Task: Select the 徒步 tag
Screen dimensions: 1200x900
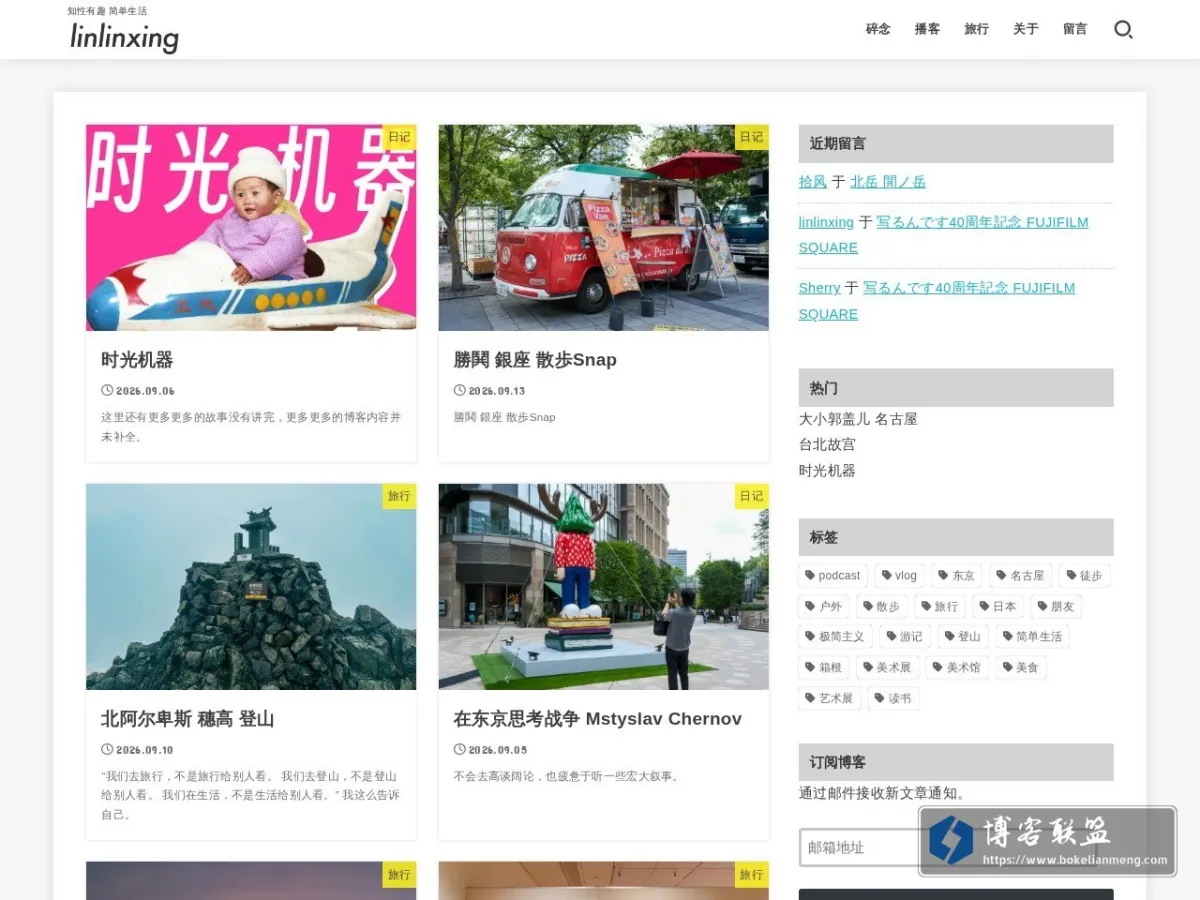Action: pyautogui.click(x=1085, y=575)
